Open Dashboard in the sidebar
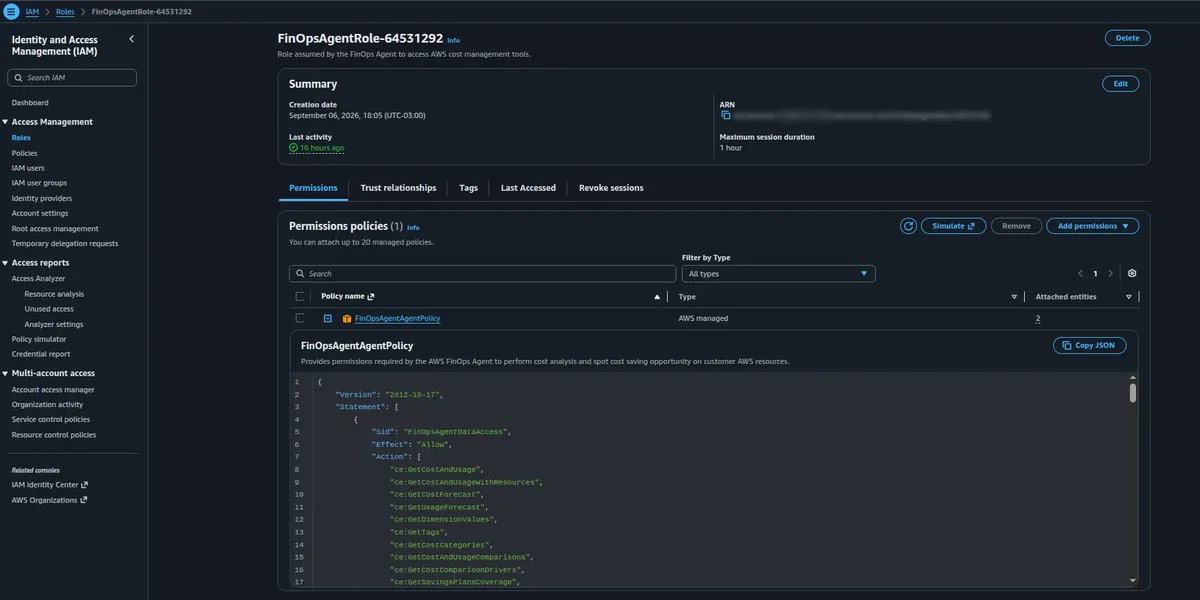Image resolution: width=1200 pixels, height=600 pixels. (30, 103)
